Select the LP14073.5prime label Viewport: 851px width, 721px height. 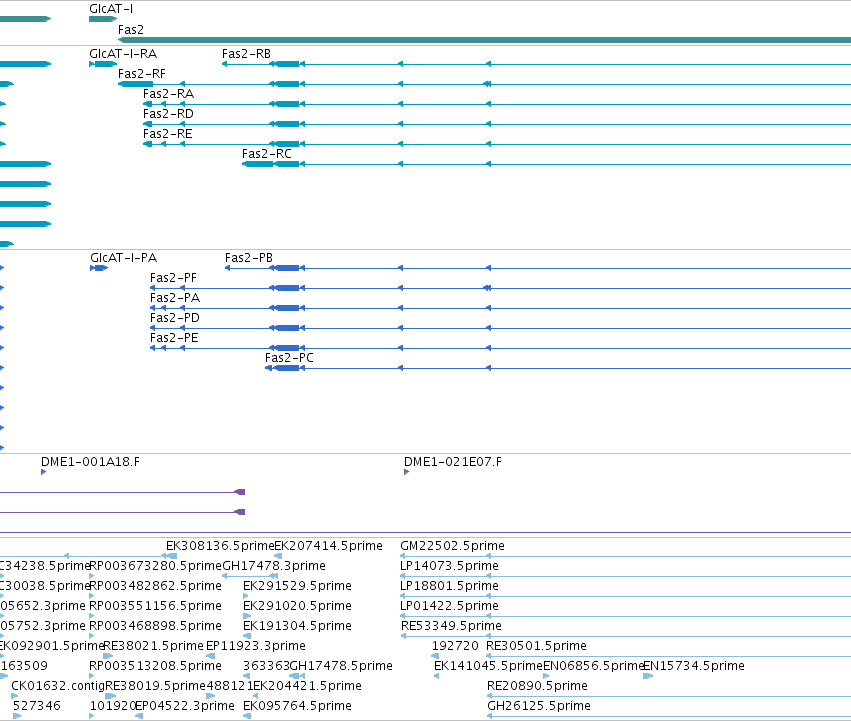coord(449,566)
